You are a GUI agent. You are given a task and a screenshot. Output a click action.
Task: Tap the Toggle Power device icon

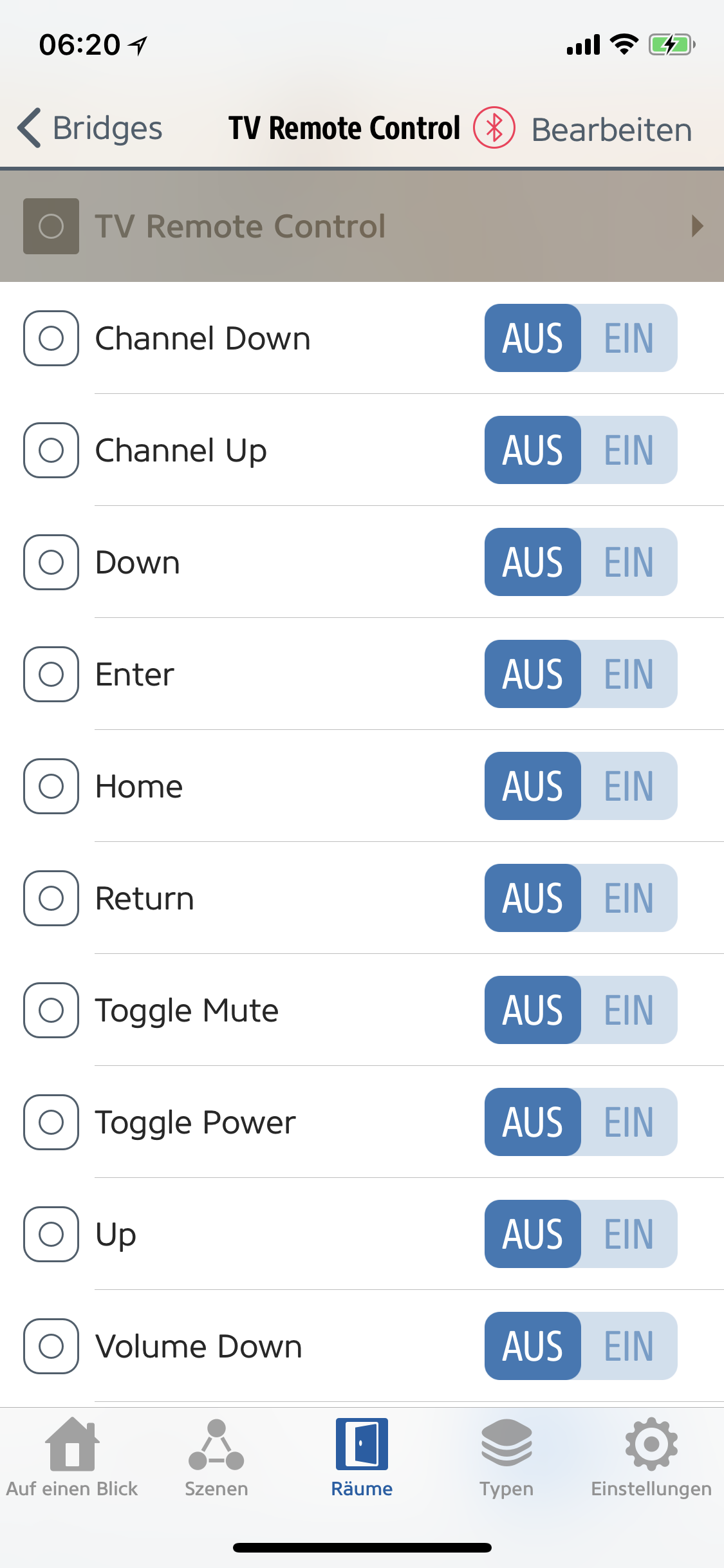[51, 1122]
